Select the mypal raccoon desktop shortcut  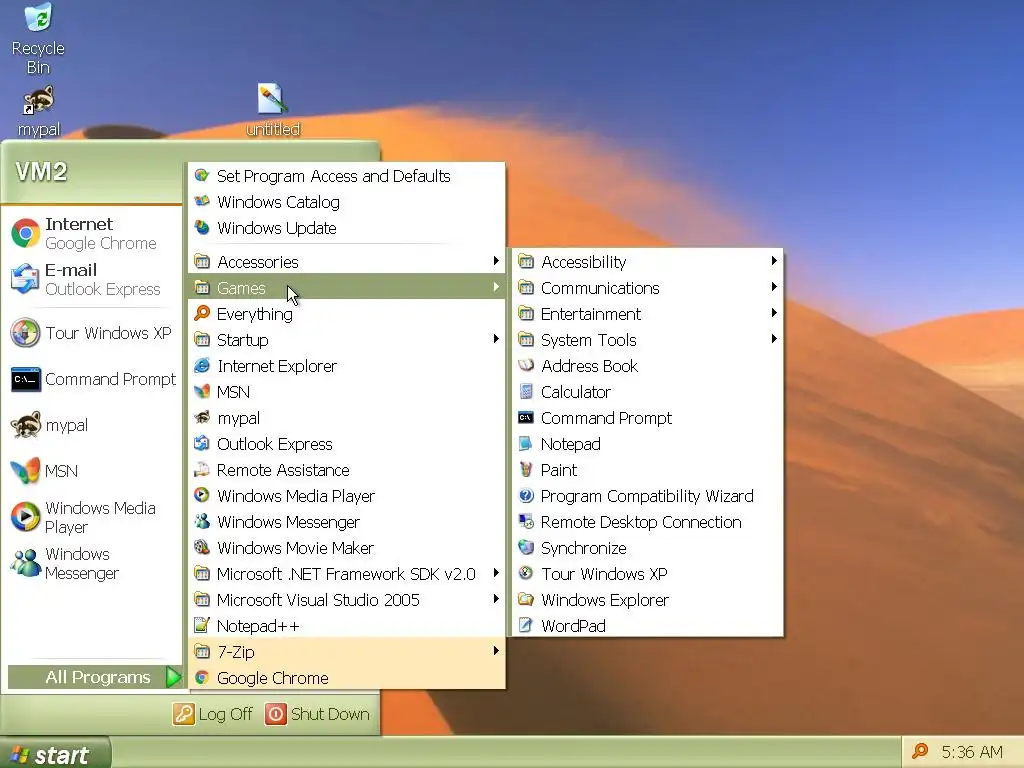click(39, 111)
